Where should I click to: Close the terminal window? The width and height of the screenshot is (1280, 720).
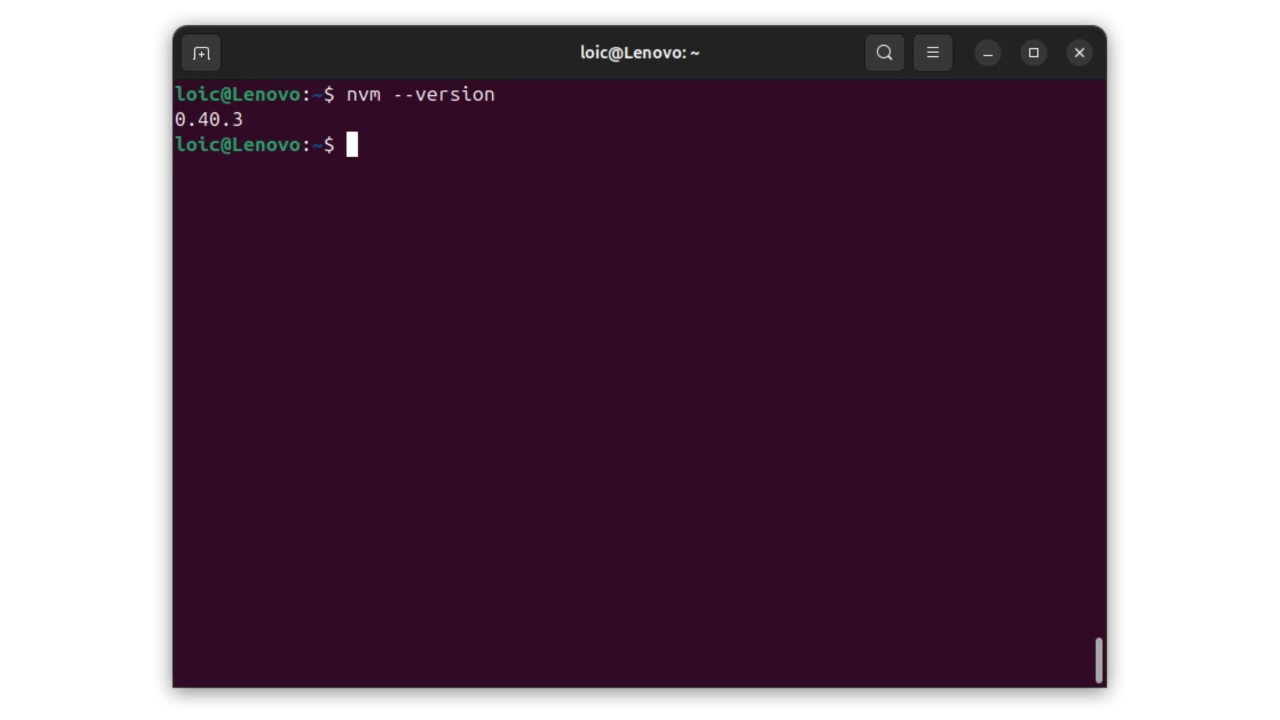tap(1079, 53)
